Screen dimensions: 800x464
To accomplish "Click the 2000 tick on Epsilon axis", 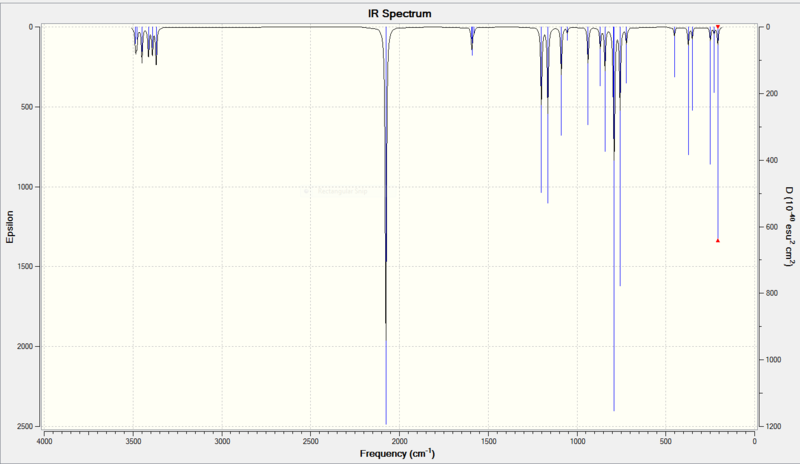I will [25, 346].
